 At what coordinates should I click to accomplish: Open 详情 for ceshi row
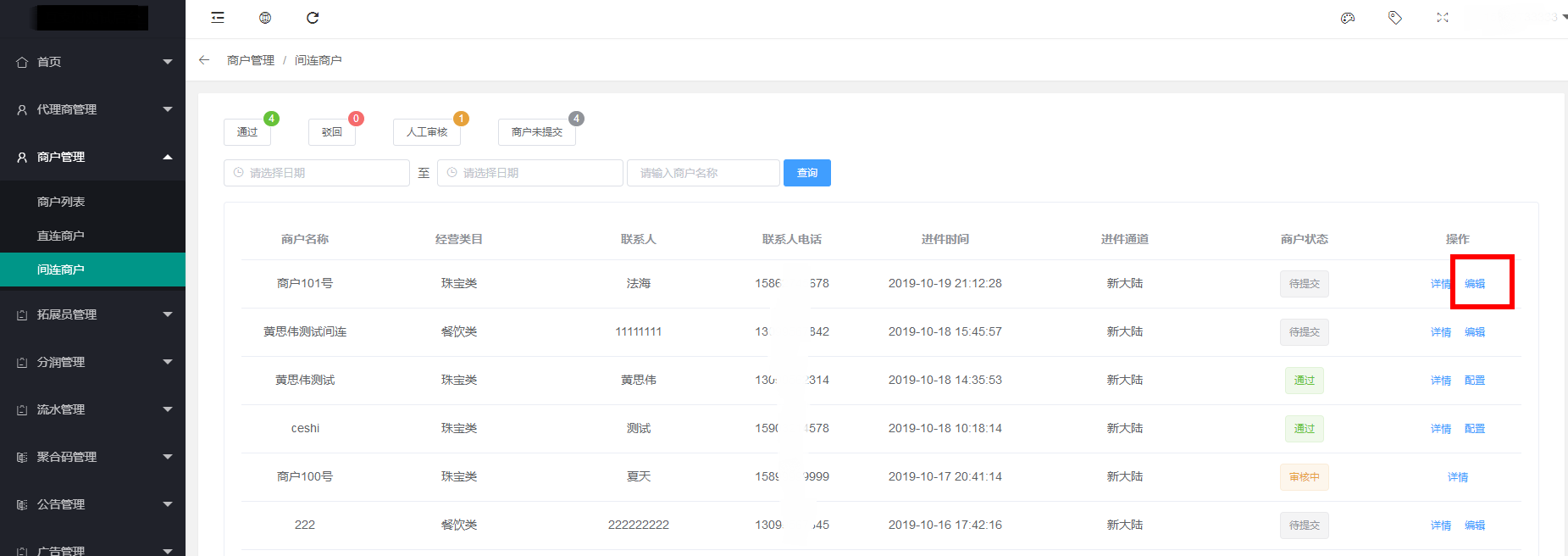(1441, 429)
